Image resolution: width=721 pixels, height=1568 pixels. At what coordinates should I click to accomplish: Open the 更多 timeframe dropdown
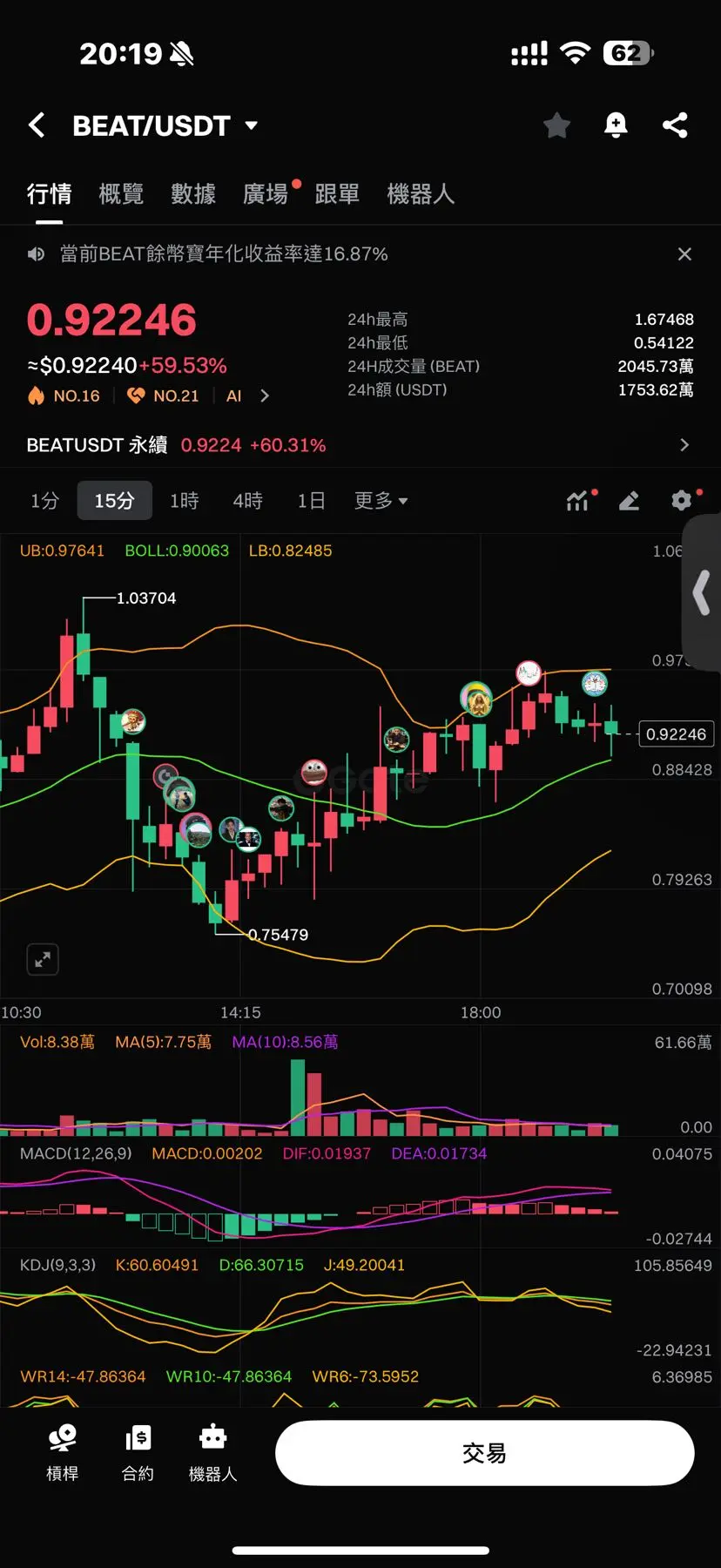[x=381, y=501]
